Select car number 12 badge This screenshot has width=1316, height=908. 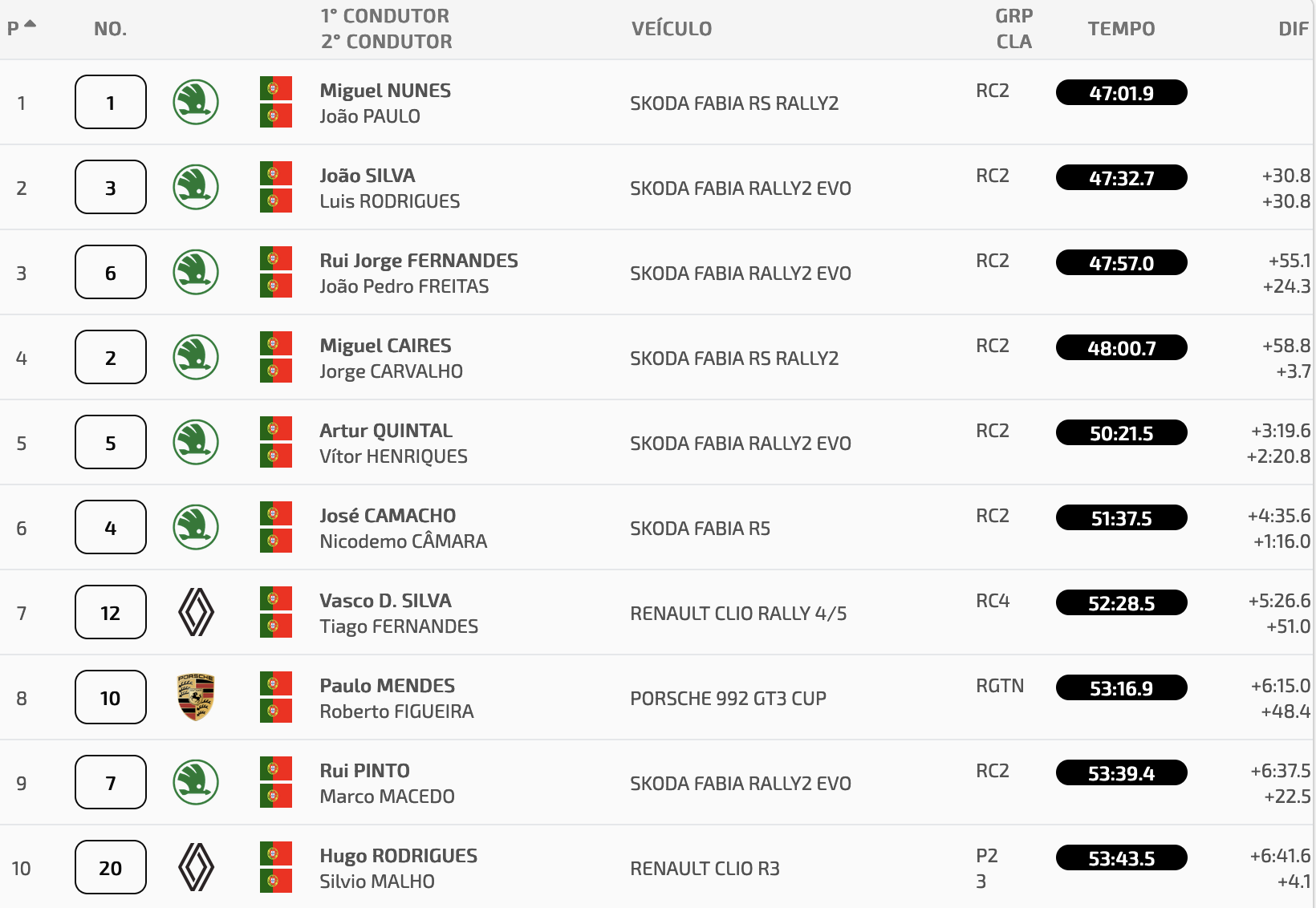point(111,612)
